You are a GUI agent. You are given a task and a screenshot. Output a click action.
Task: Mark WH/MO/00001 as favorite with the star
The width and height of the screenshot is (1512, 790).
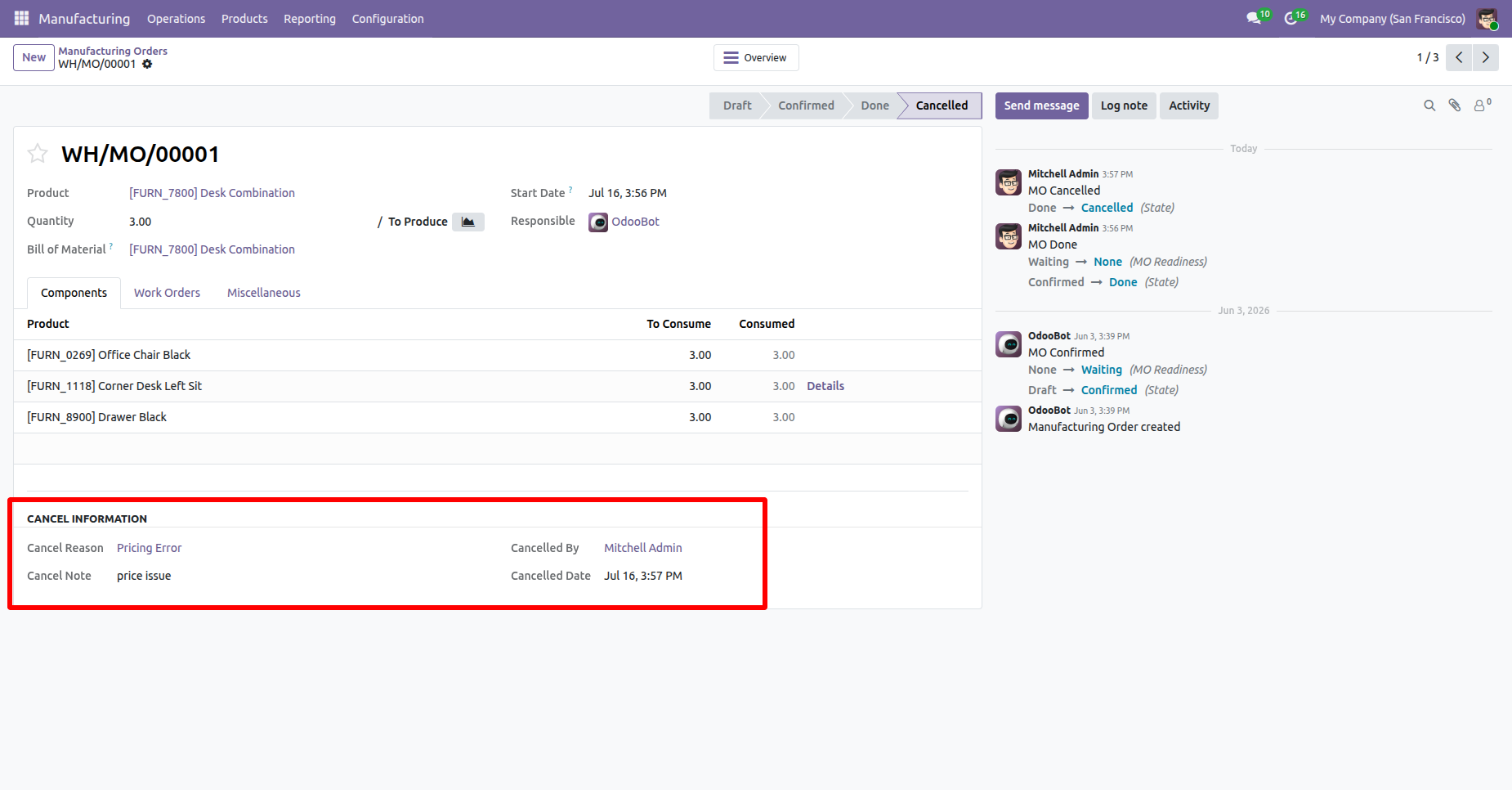[x=38, y=153]
